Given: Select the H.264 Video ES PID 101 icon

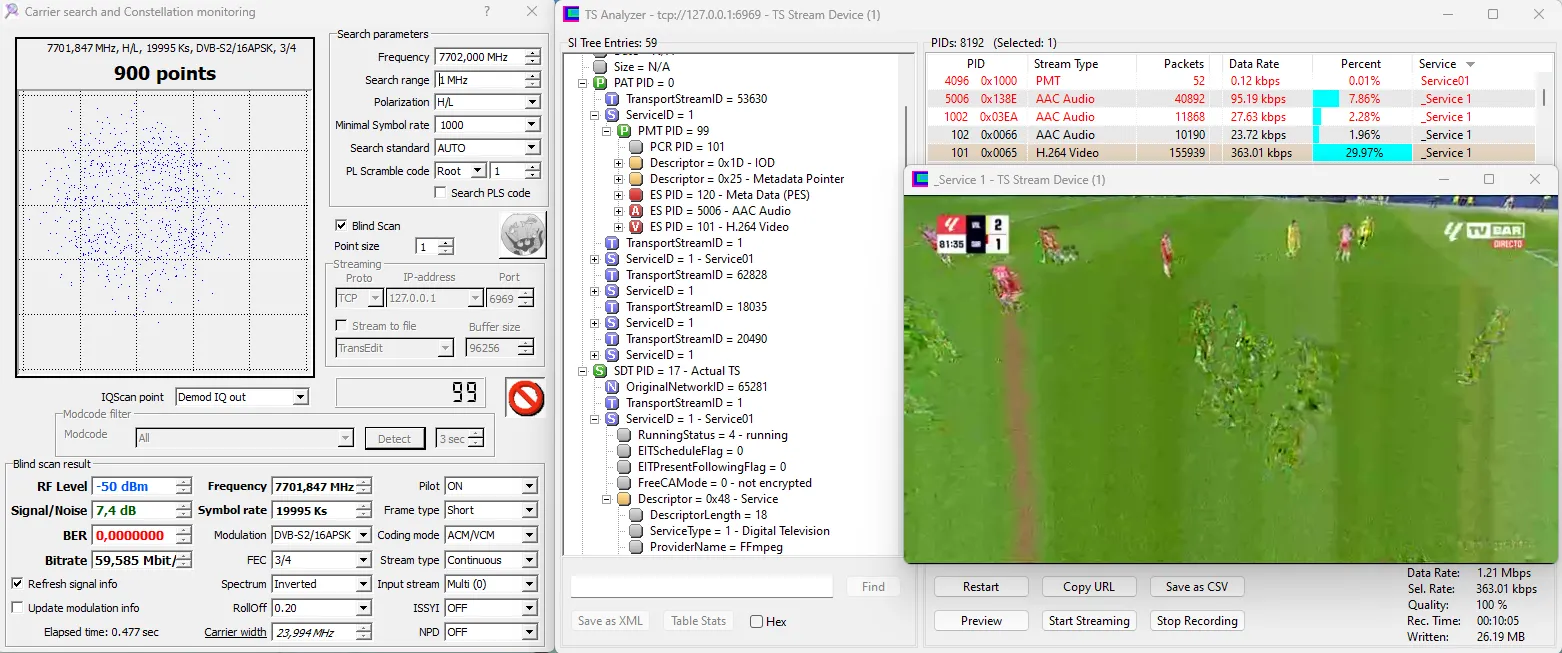Looking at the screenshot, I should 636,227.
